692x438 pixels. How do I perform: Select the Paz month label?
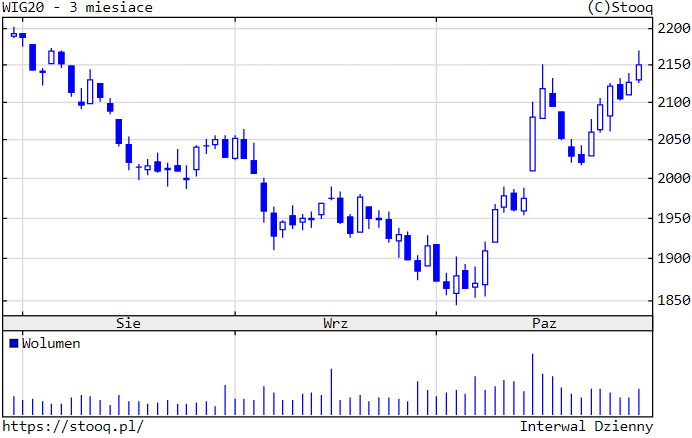pyautogui.click(x=544, y=323)
